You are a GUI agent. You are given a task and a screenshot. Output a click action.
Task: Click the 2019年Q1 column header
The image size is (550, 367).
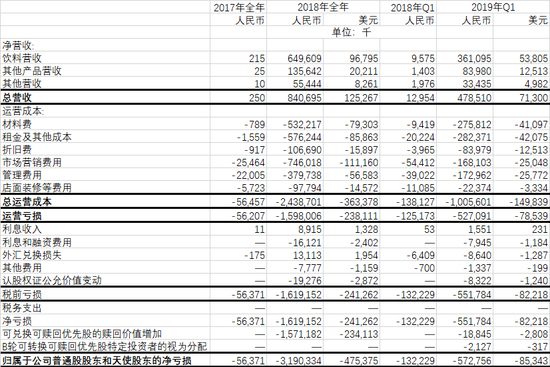click(493, 7)
